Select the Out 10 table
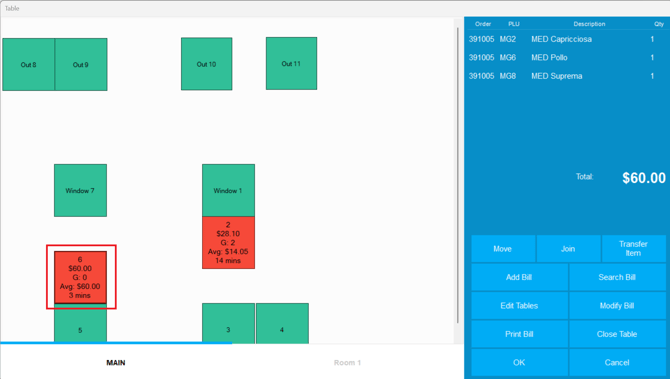 pos(206,64)
